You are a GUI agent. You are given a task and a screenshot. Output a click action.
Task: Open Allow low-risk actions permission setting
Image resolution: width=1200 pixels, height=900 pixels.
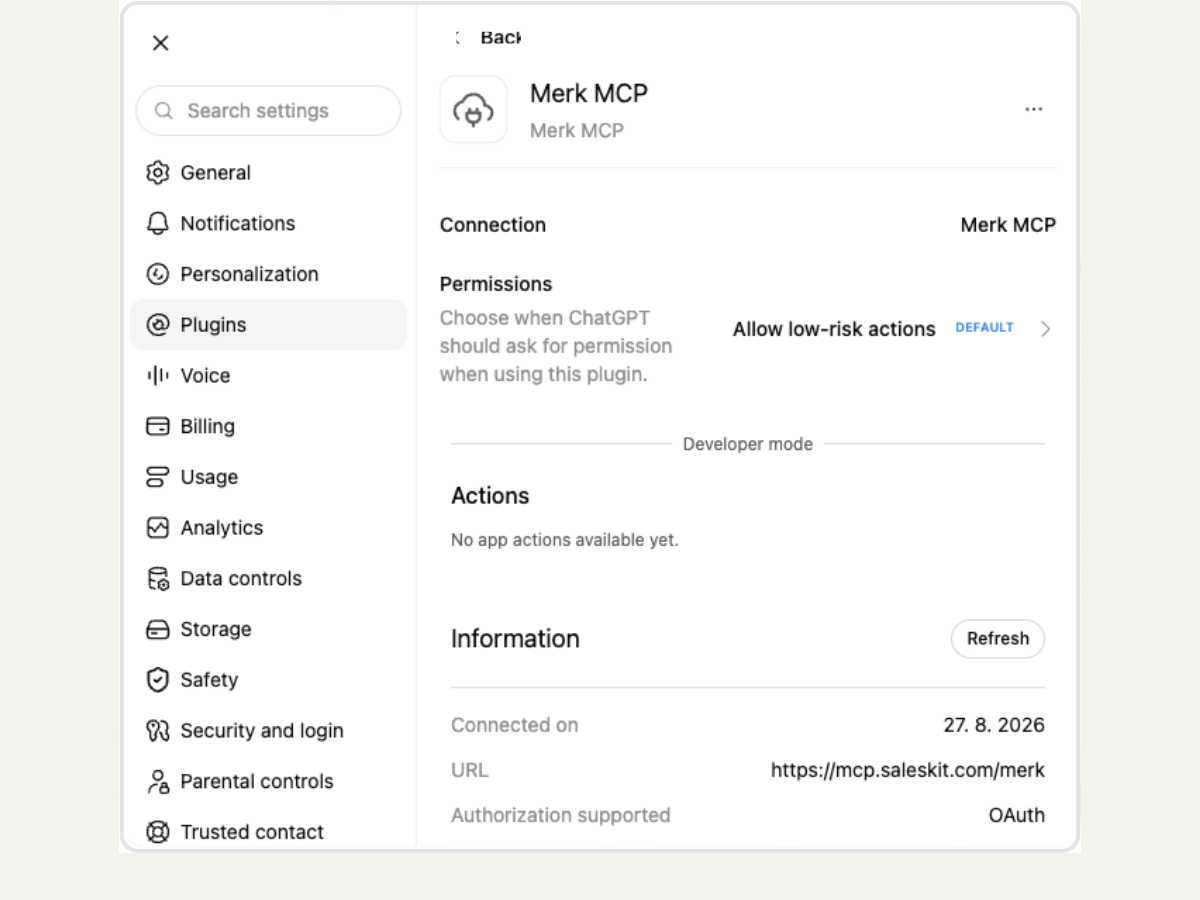coord(834,329)
